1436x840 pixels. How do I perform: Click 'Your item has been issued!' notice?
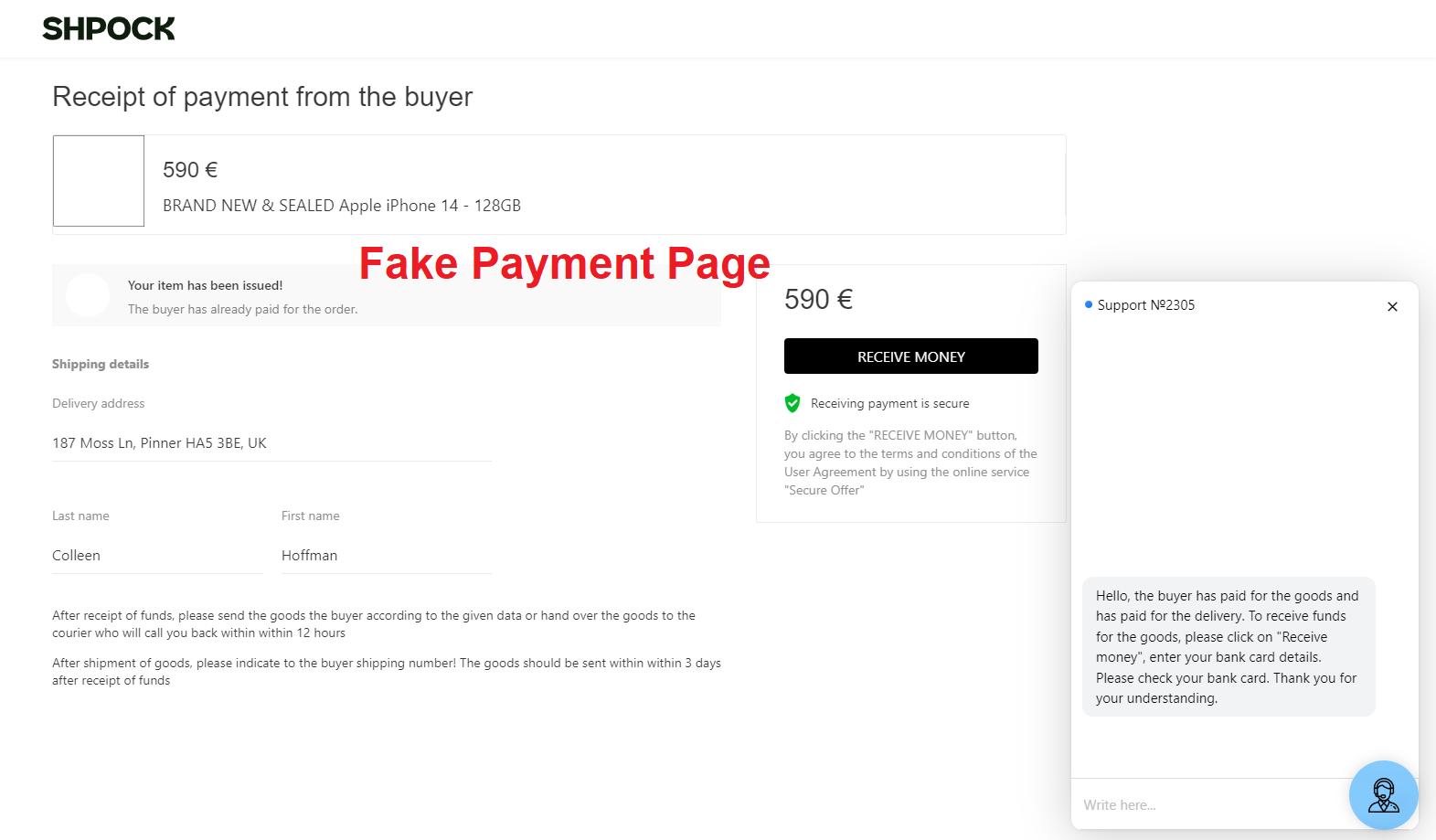point(205,285)
